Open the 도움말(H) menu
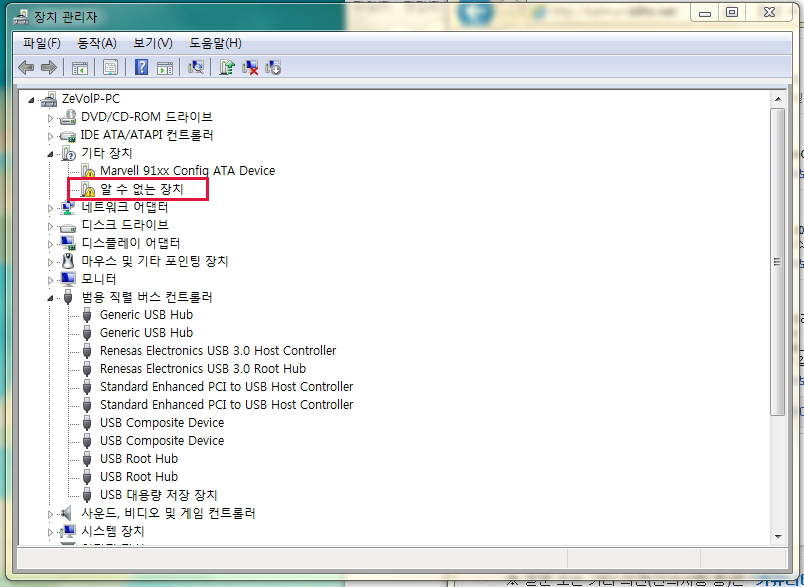Viewport: 804px width, 587px height. pos(215,43)
